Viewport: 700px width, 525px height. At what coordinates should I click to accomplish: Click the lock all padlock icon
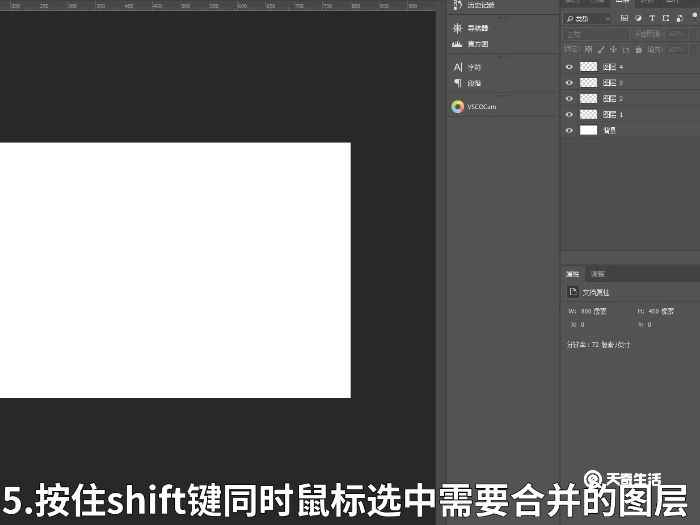[x=638, y=50]
